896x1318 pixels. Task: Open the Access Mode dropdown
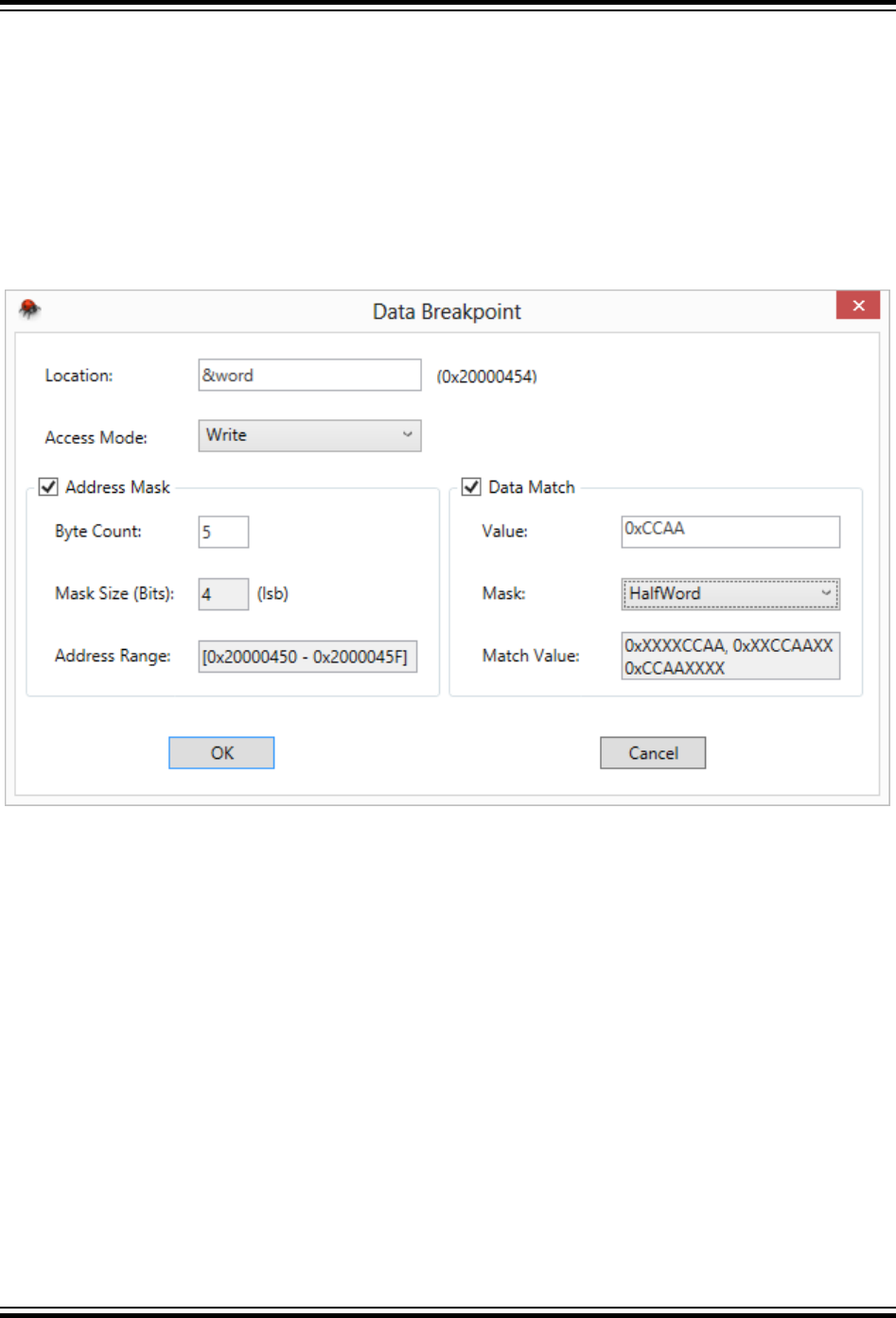pyautogui.click(x=309, y=435)
